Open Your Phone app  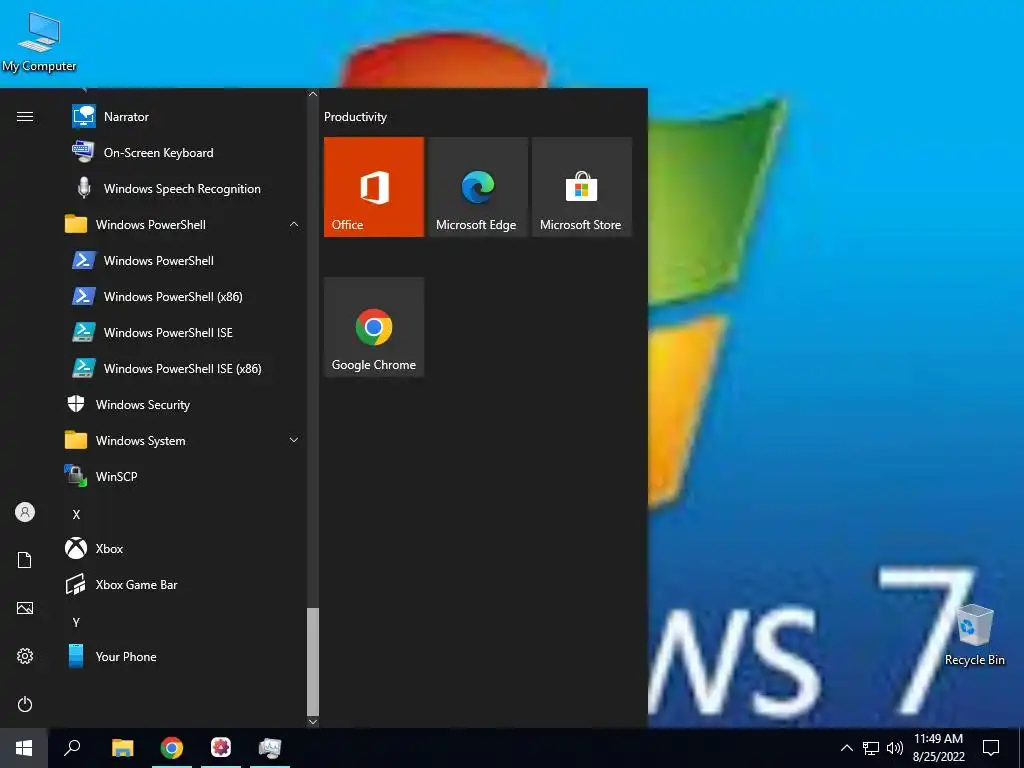point(183,656)
